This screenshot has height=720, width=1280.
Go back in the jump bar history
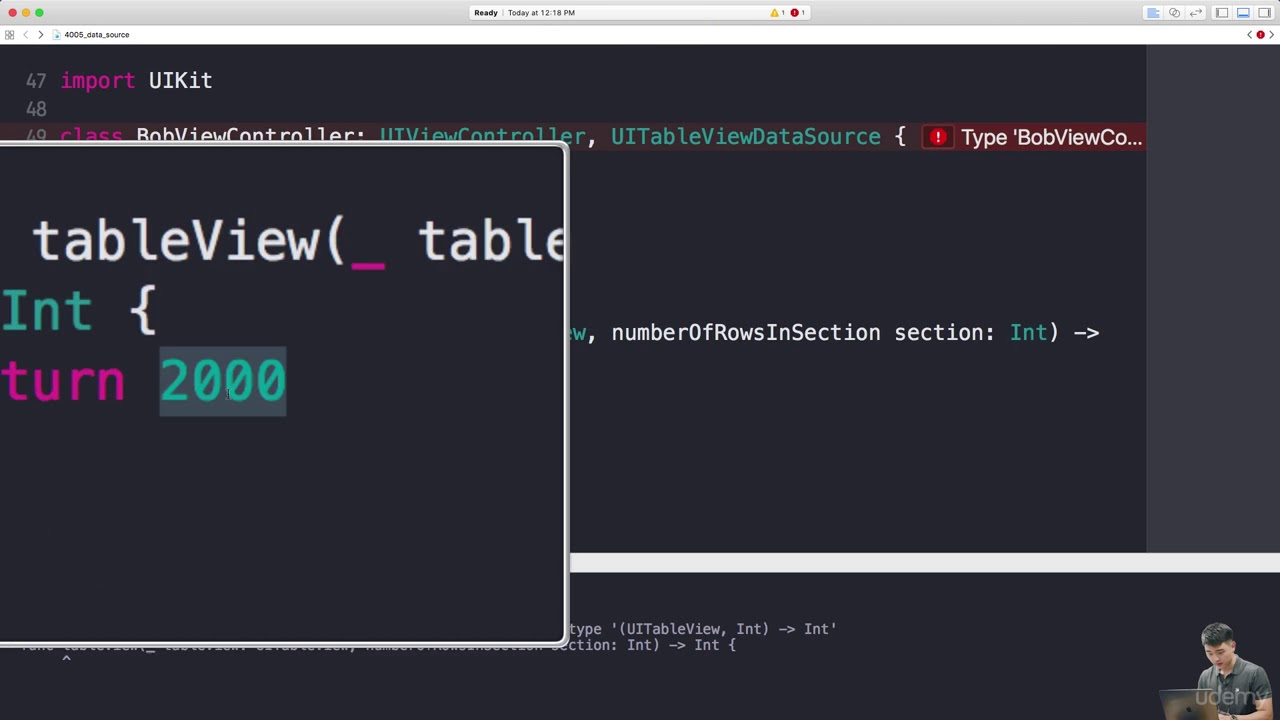tap(26, 35)
